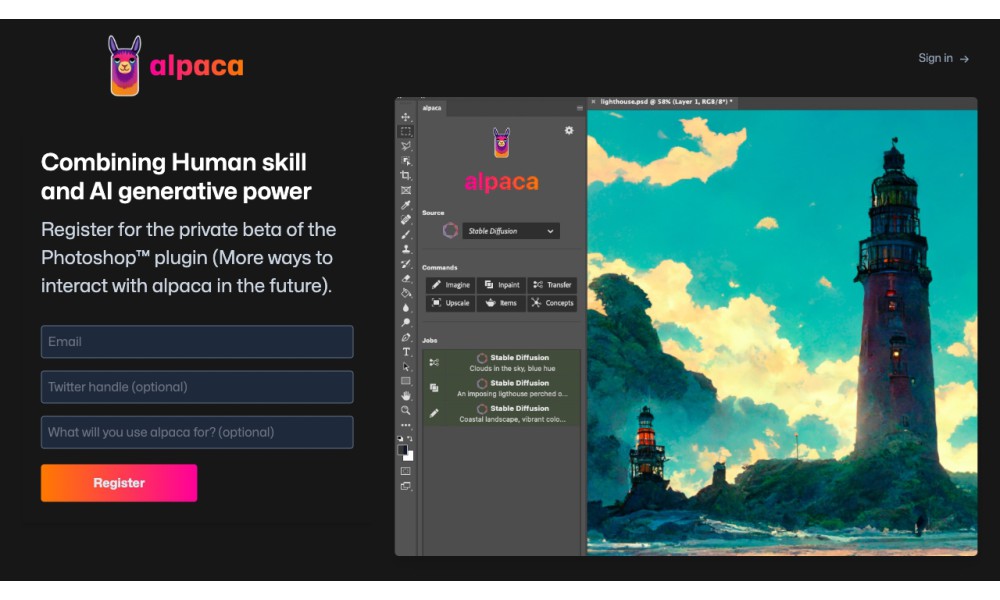The width and height of the screenshot is (1000, 600).
Task: Click the Sign in link
Action: (943, 58)
